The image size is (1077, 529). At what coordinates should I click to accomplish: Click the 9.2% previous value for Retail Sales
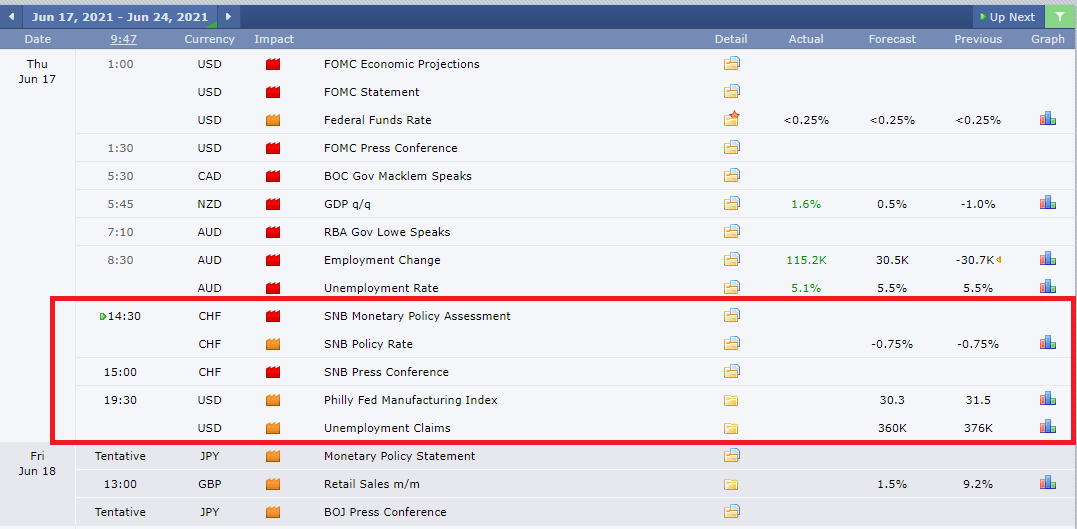[x=977, y=484]
